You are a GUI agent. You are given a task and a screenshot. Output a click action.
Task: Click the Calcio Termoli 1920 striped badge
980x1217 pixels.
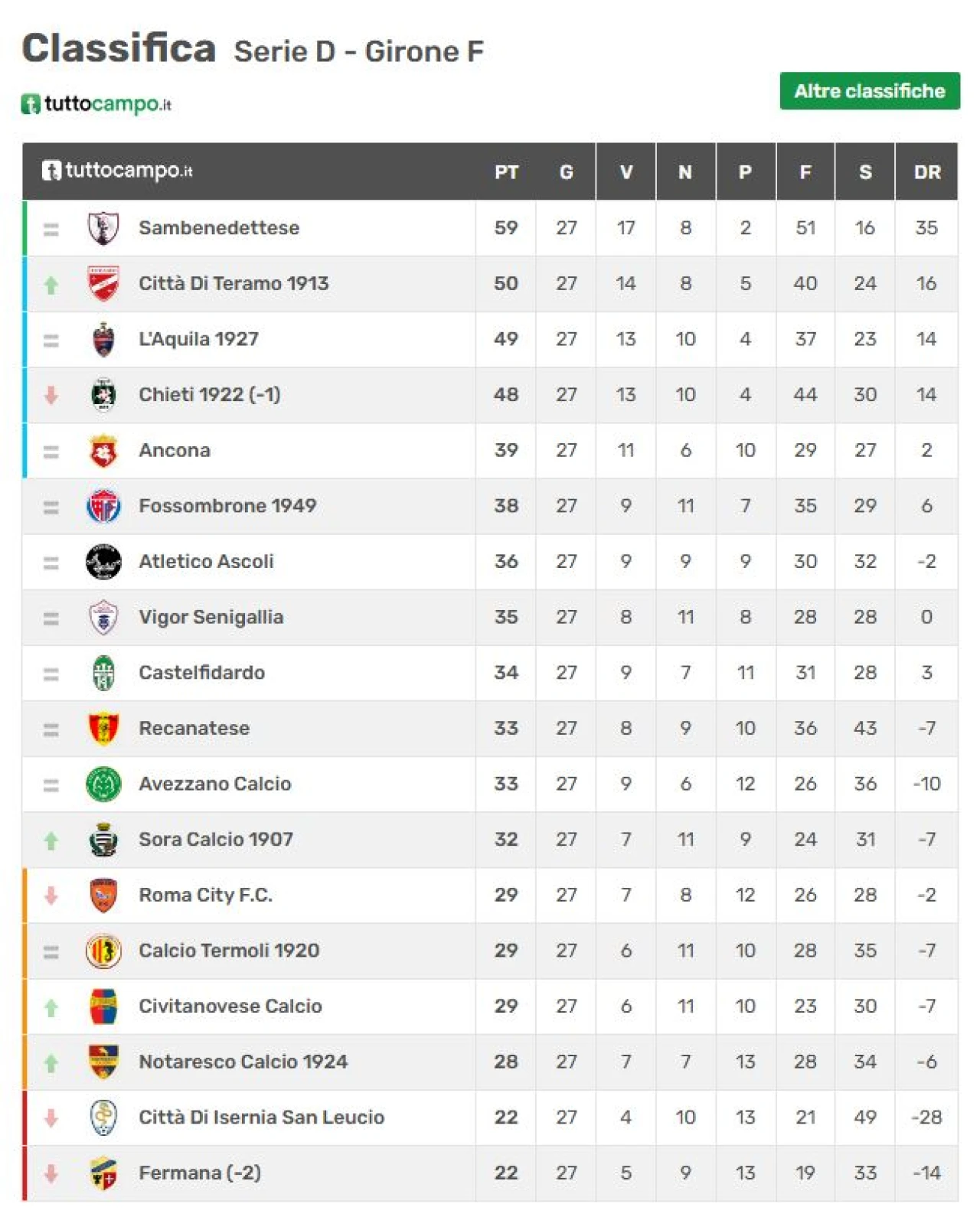103,951
